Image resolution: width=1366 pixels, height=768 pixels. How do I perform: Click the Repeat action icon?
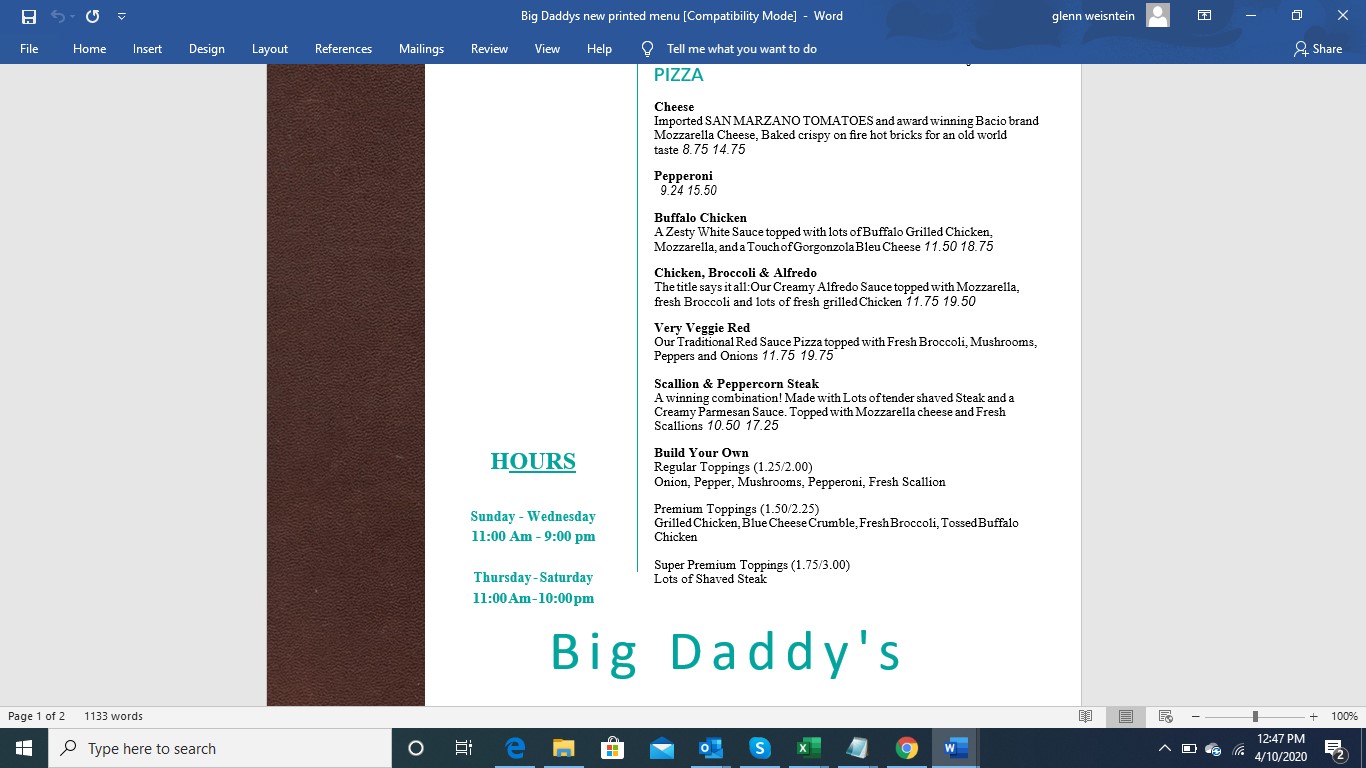point(92,16)
